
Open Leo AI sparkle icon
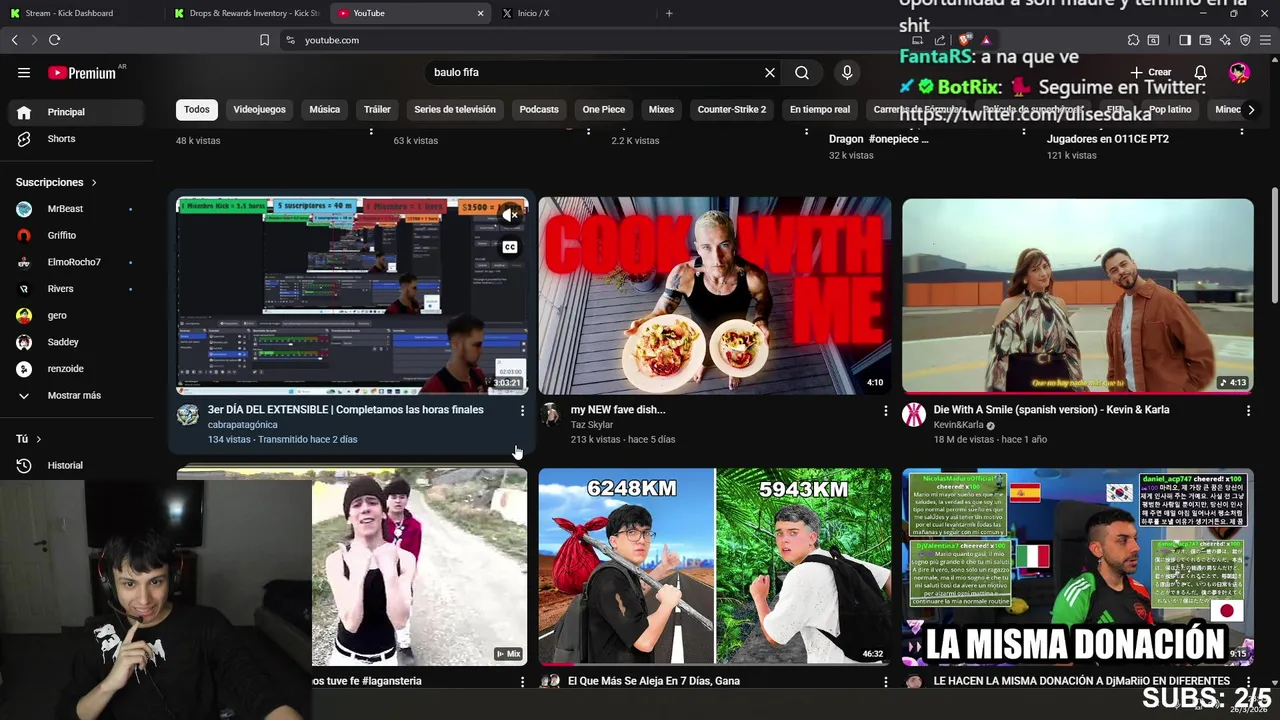pos(1225,40)
